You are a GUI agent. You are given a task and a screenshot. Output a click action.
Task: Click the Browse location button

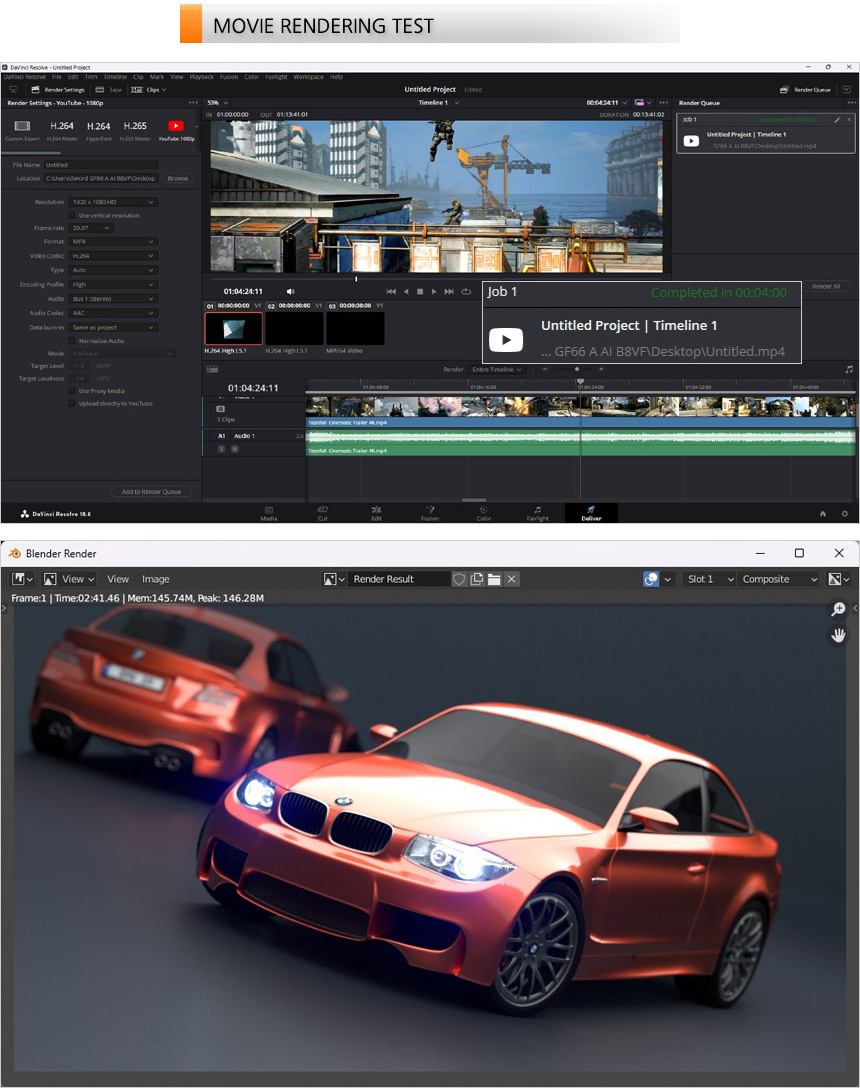[x=178, y=179]
